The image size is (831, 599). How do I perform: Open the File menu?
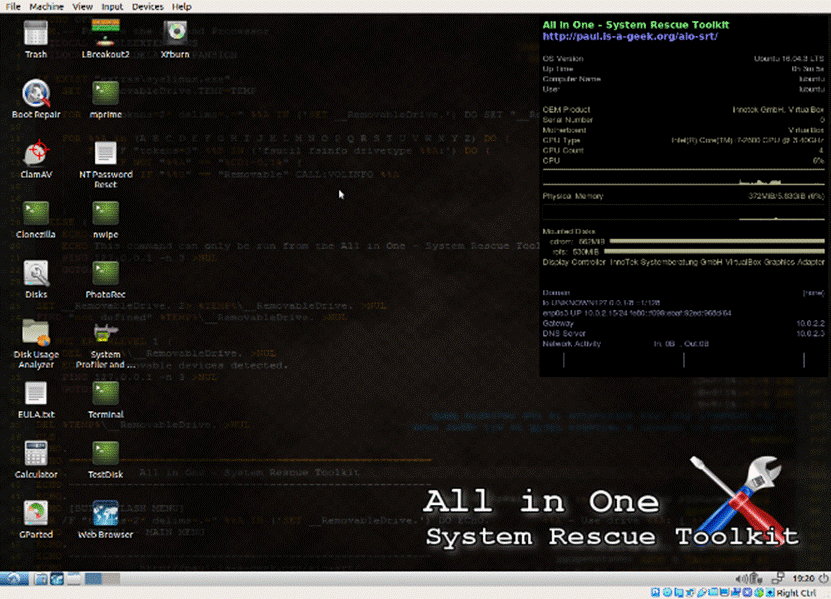13,6
